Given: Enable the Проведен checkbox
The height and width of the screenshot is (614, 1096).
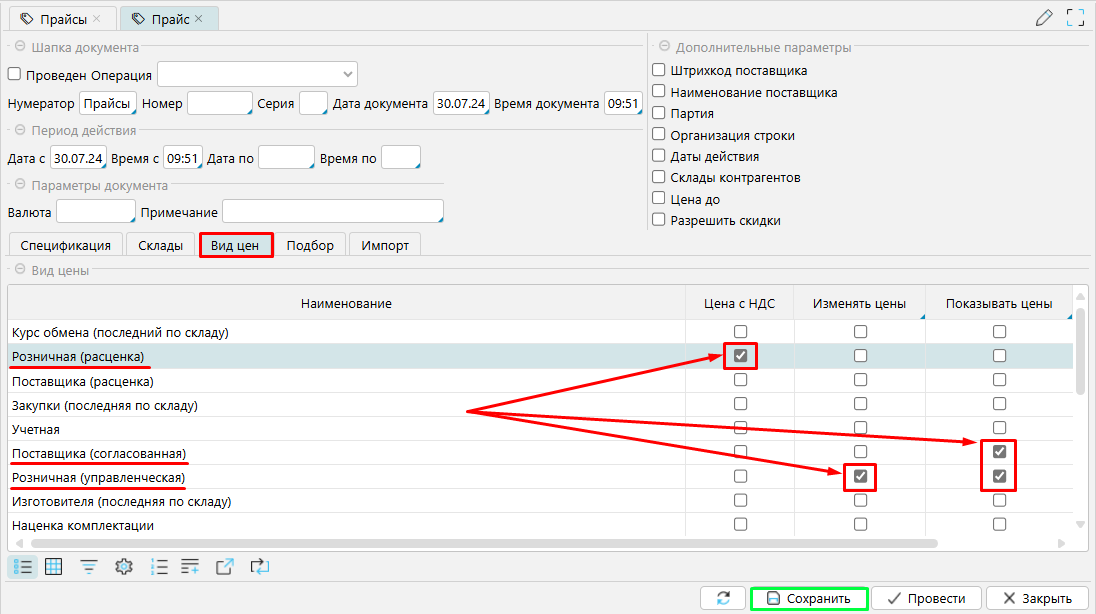Looking at the screenshot, I should tap(14, 74).
